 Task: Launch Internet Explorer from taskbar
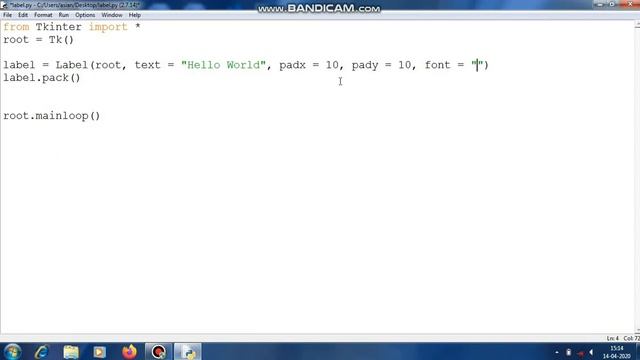[x=42, y=351]
